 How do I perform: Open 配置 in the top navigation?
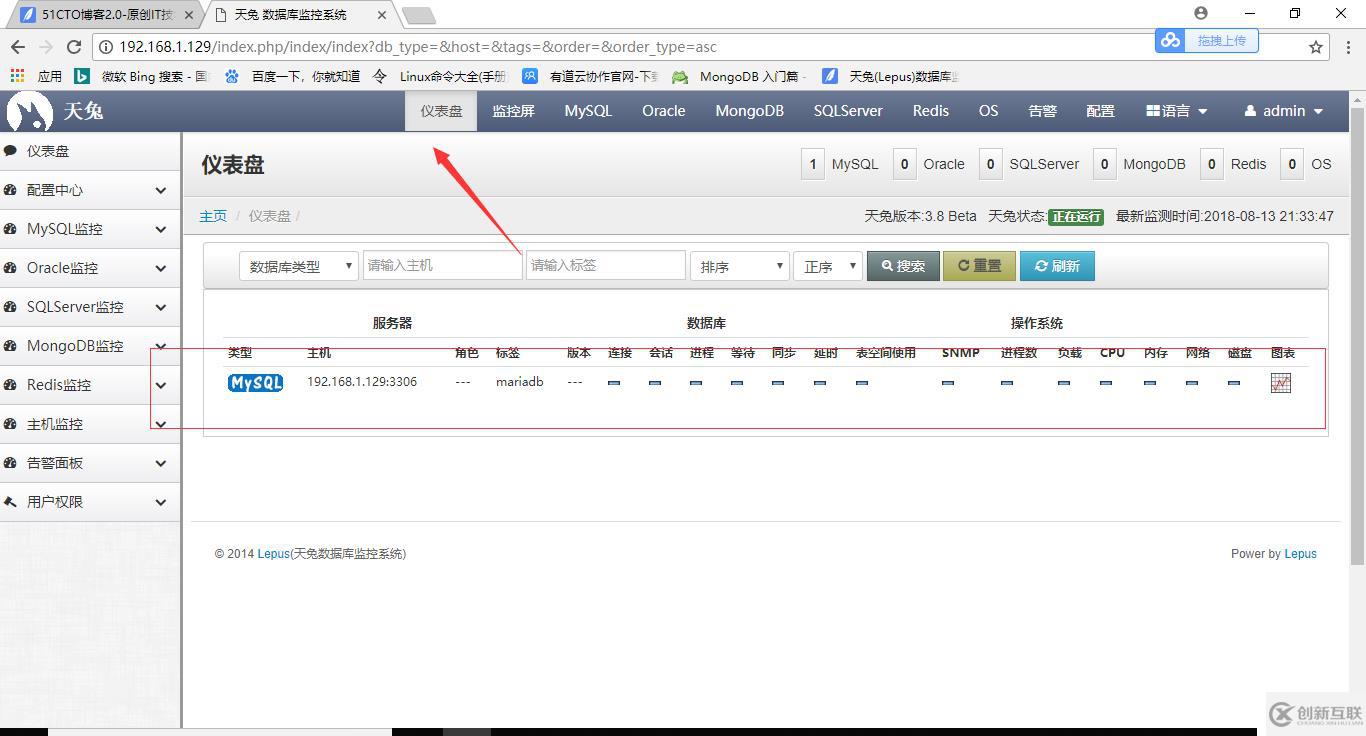(1100, 111)
